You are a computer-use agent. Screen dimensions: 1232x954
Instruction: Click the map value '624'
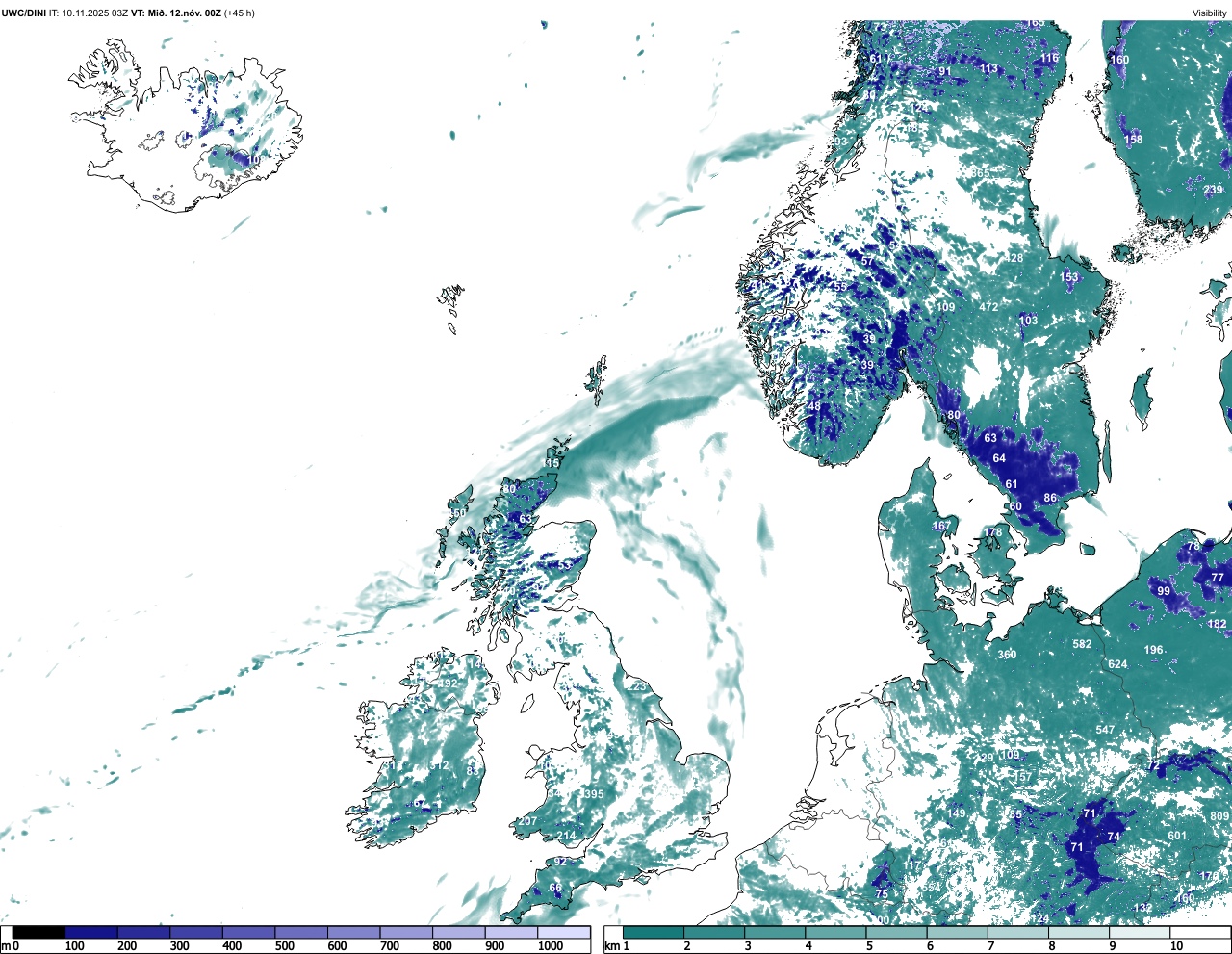(1117, 664)
